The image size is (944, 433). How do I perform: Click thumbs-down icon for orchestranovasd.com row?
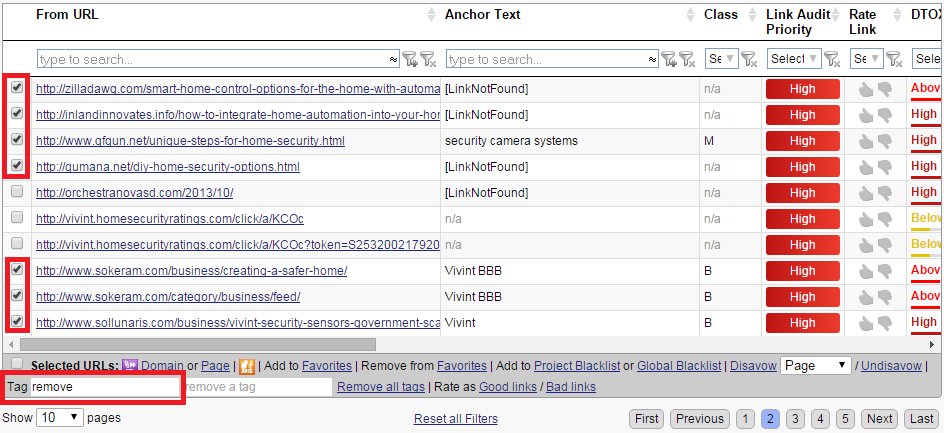tap(884, 193)
